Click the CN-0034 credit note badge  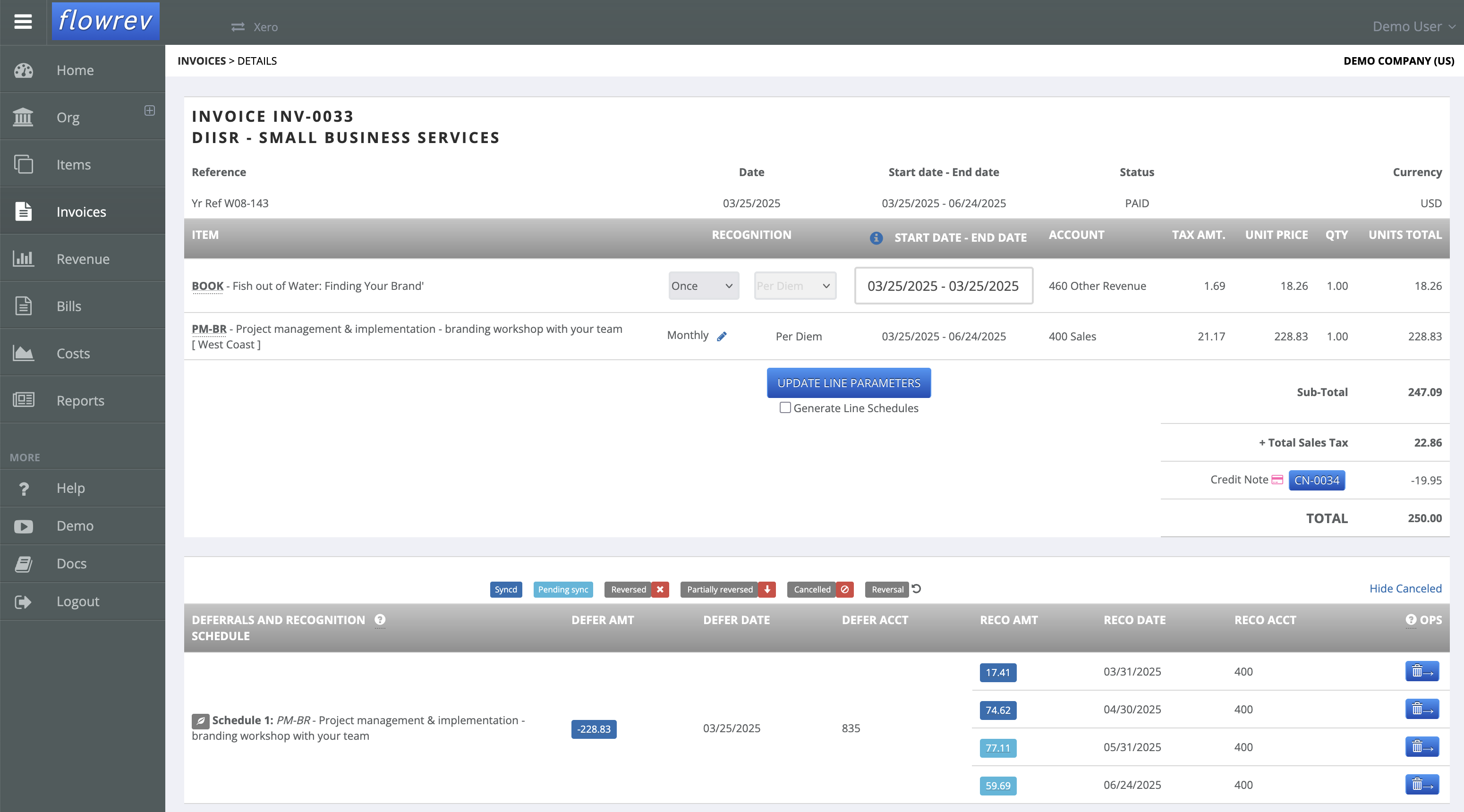[1316, 480]
